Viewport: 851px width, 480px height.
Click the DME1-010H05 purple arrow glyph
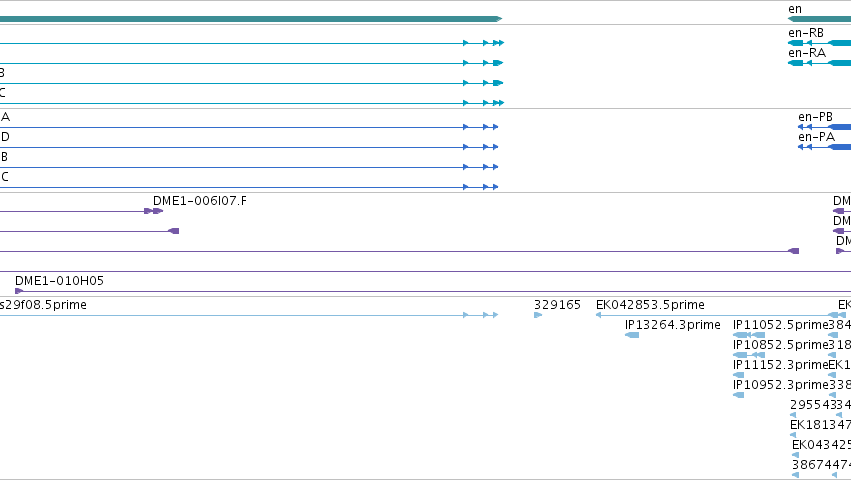(x=19, y=291)
